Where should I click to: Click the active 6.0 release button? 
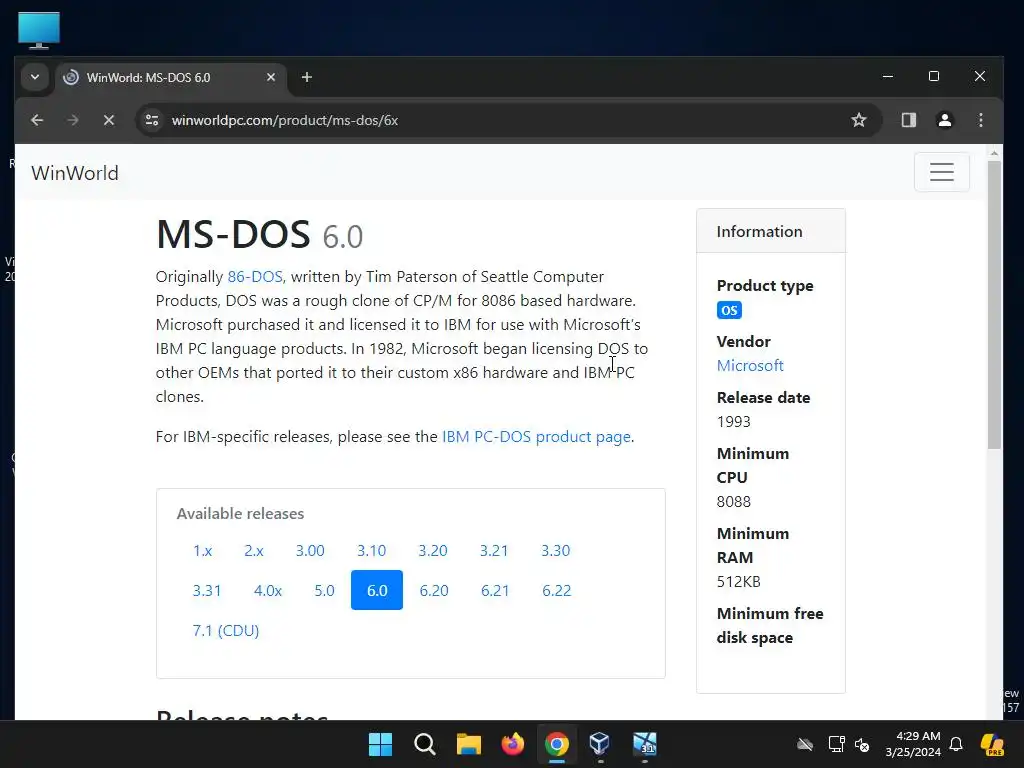click(x=377, y=590)
